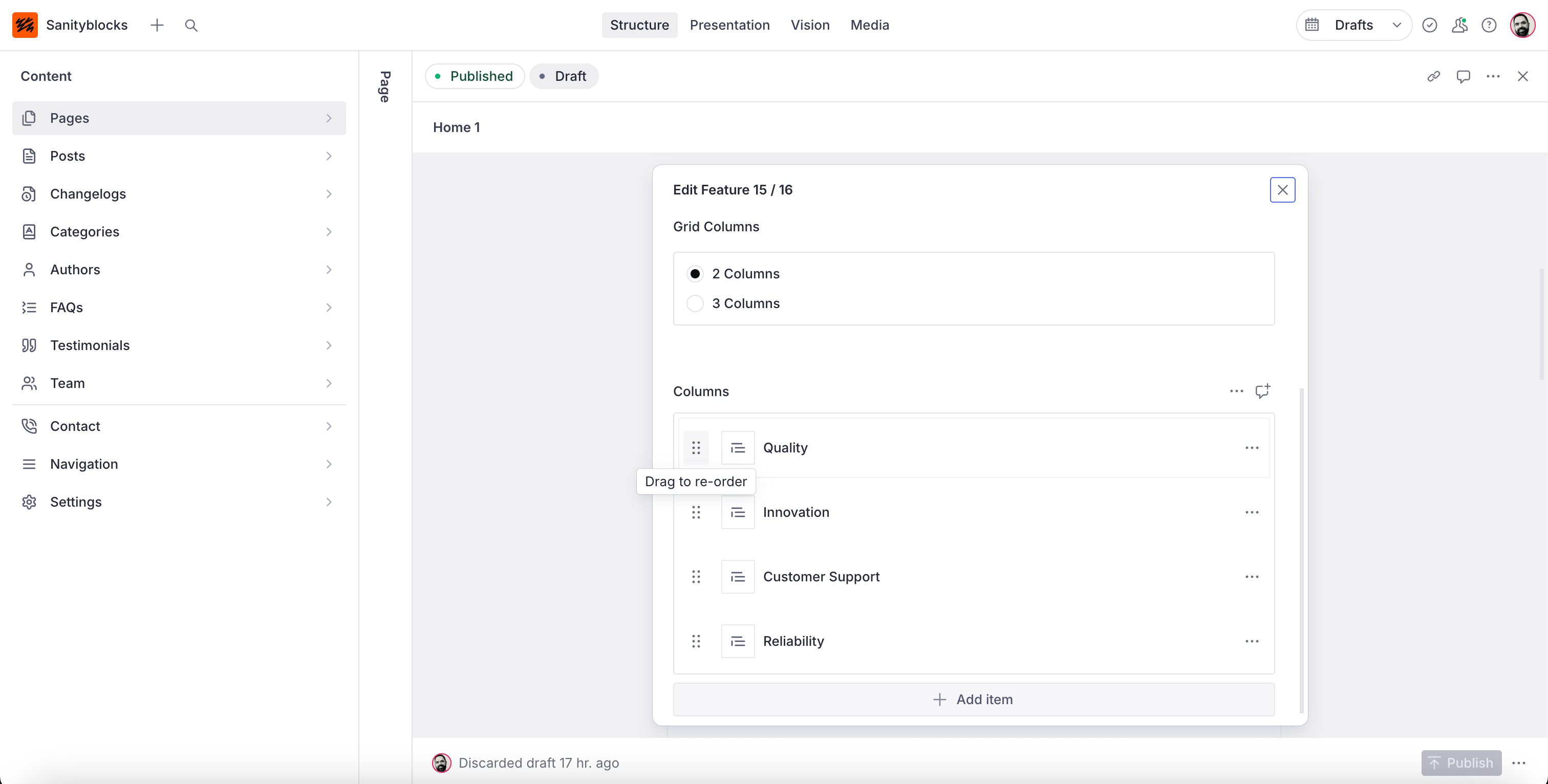Open options menu for Reliability item

click(1252, 641)
